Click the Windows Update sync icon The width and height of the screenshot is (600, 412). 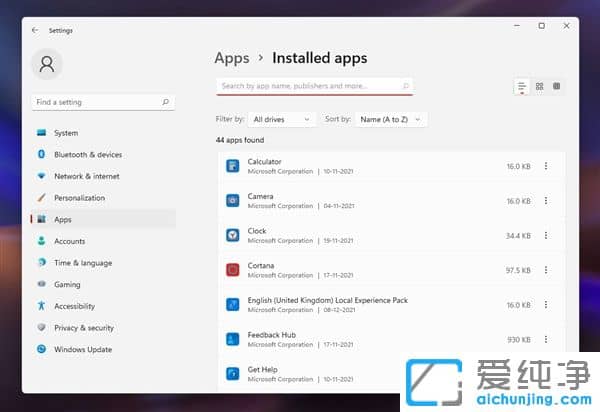41,349
